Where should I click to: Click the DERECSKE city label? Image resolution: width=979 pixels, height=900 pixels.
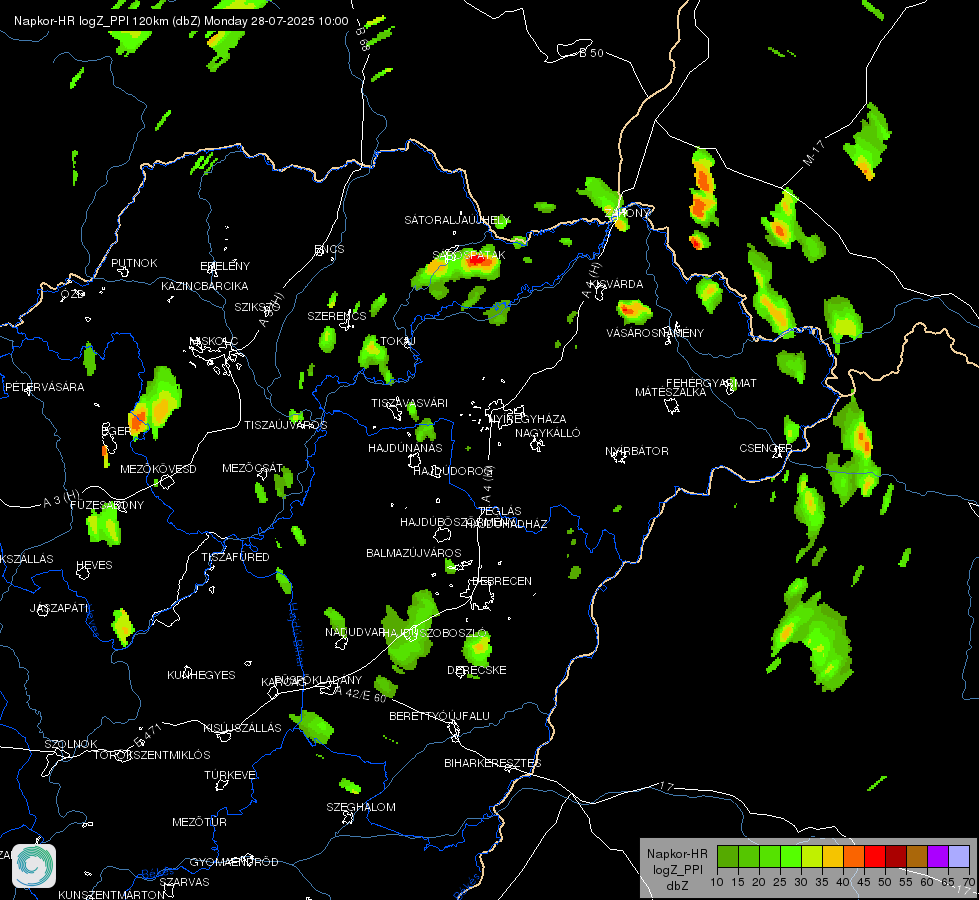(x=476, y=670)
